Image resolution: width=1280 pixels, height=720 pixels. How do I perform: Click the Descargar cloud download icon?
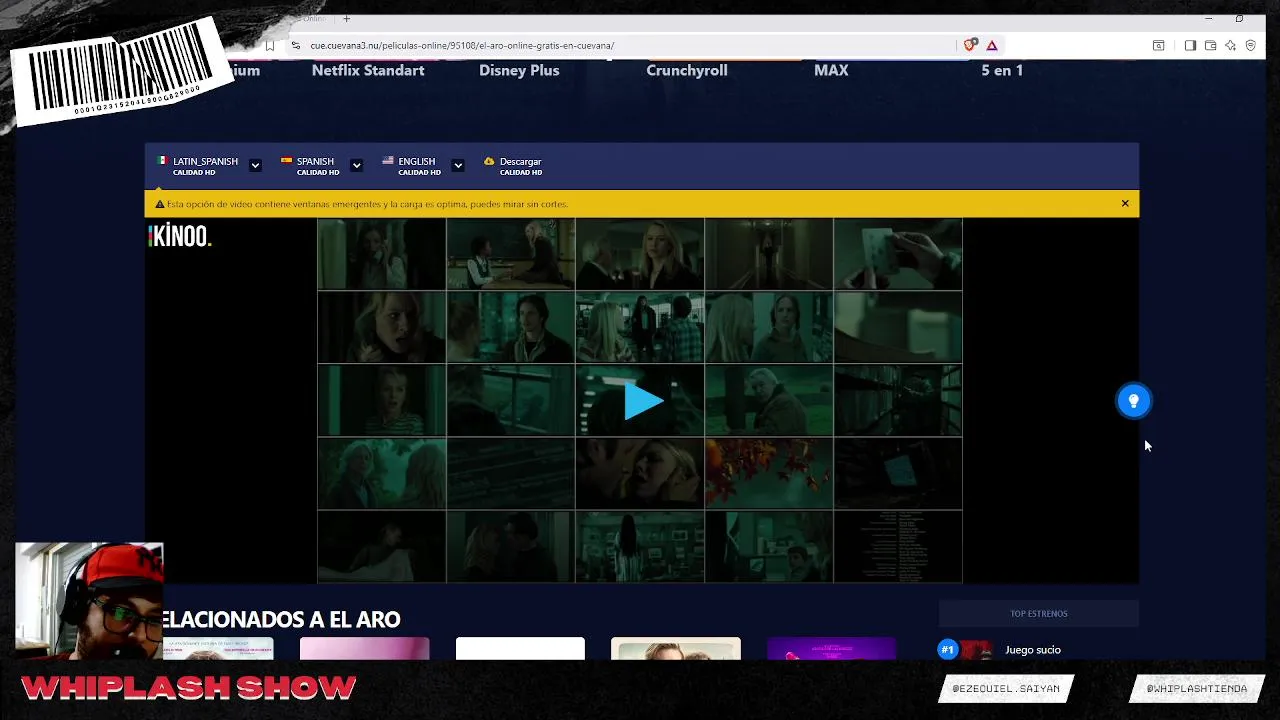[x=489, y=161]
